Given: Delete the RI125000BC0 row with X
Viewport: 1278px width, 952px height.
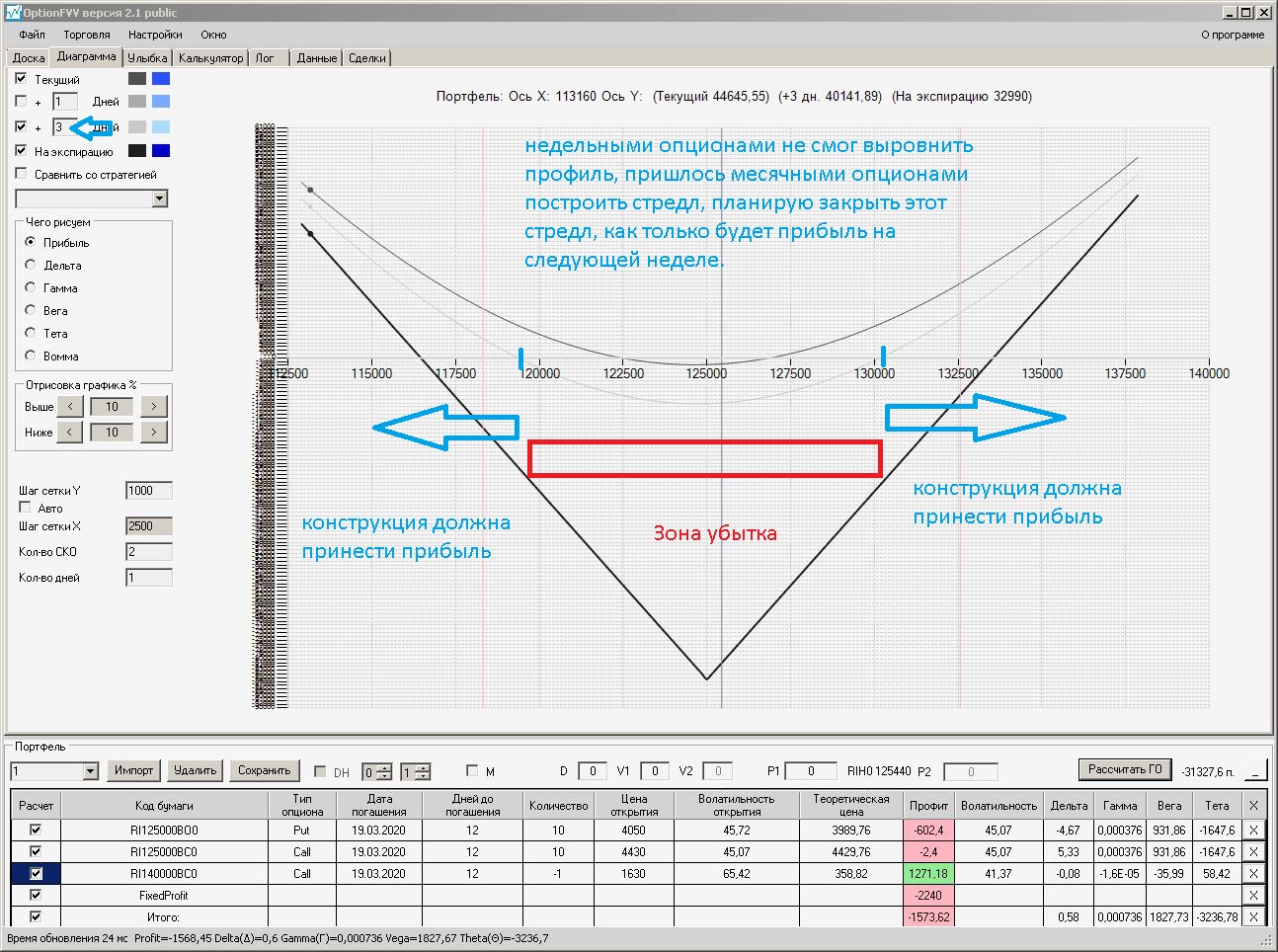Looking at the screenshot, I should 1253,852.
